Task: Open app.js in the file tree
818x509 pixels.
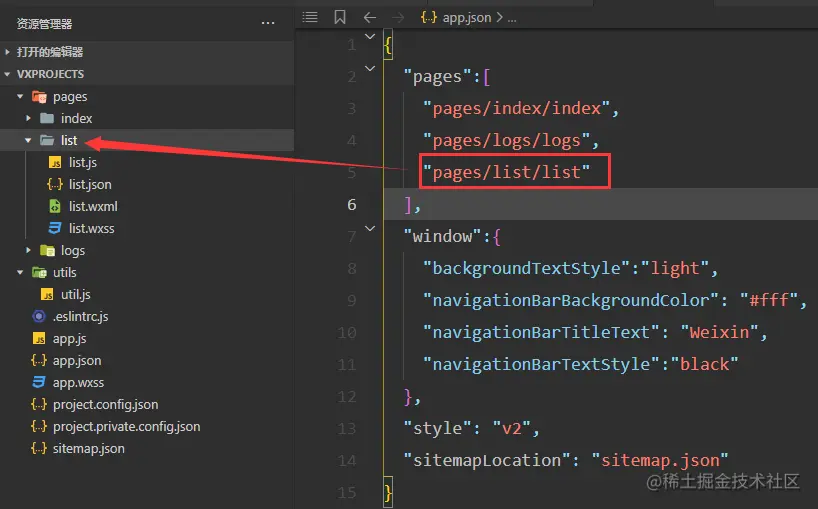Action: coord(69,339)
